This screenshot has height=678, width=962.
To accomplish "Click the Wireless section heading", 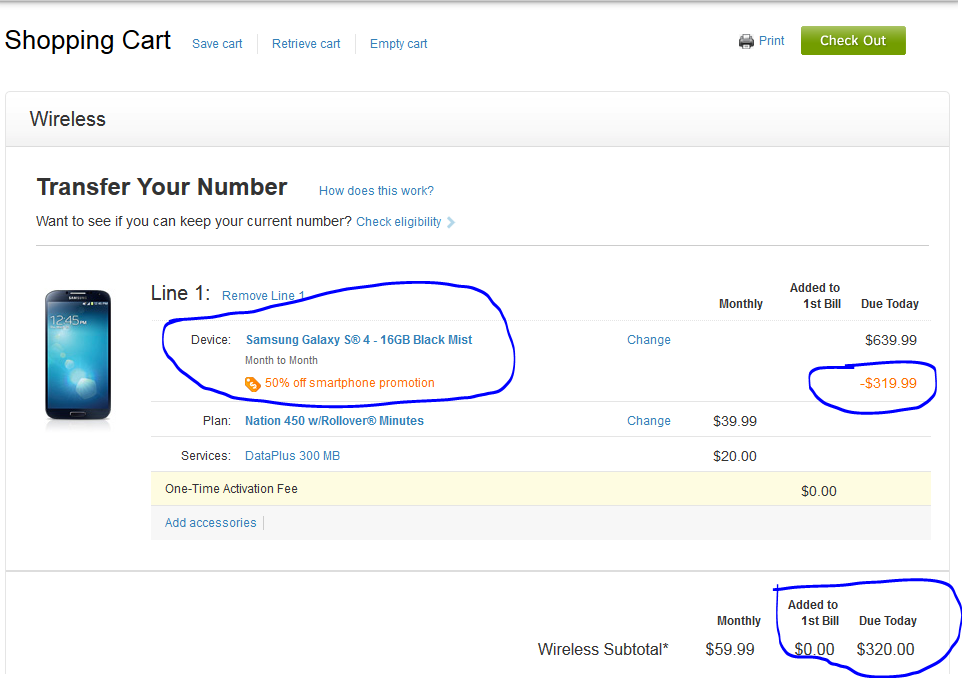I will pos(67,119).
